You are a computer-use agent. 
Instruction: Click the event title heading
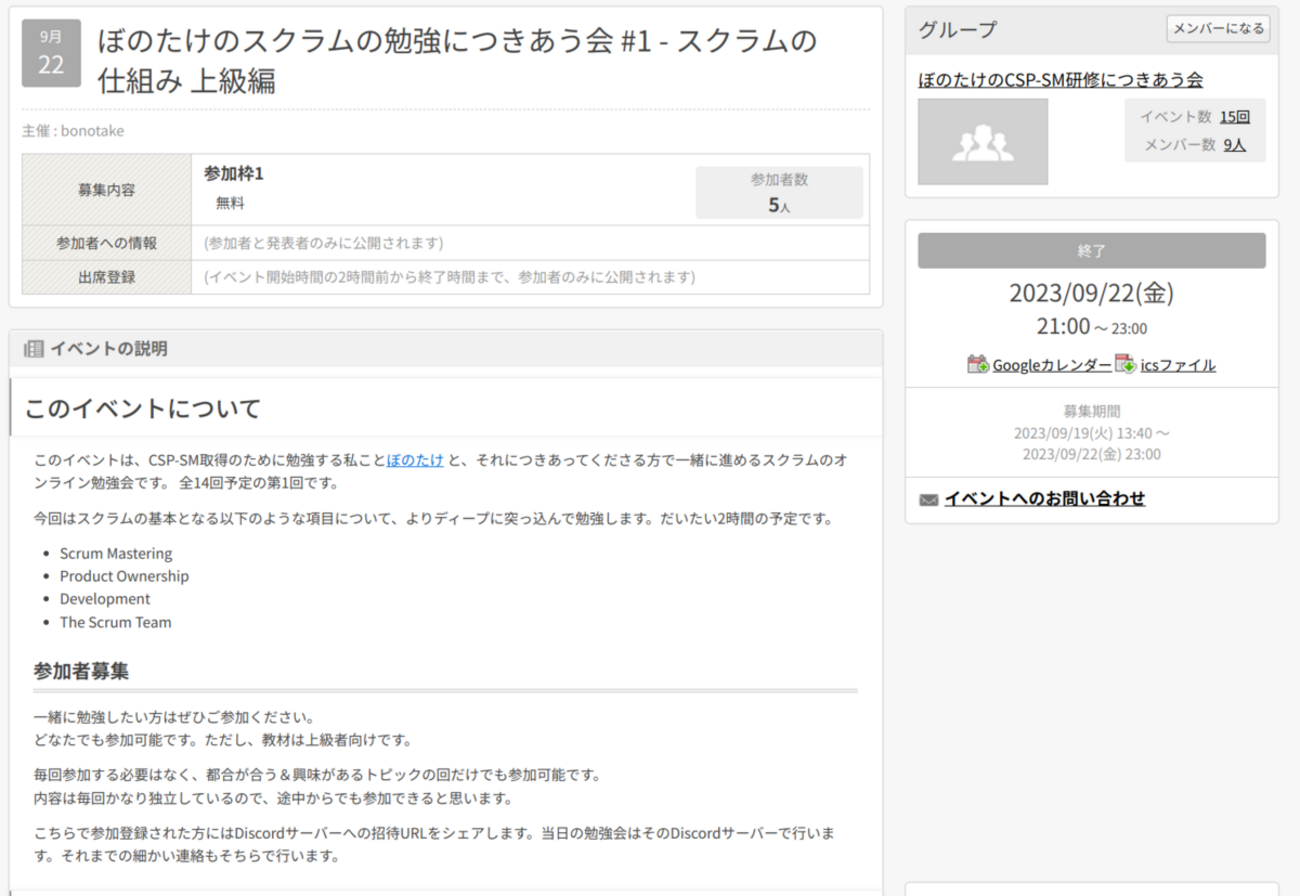[x=458, y=60]
